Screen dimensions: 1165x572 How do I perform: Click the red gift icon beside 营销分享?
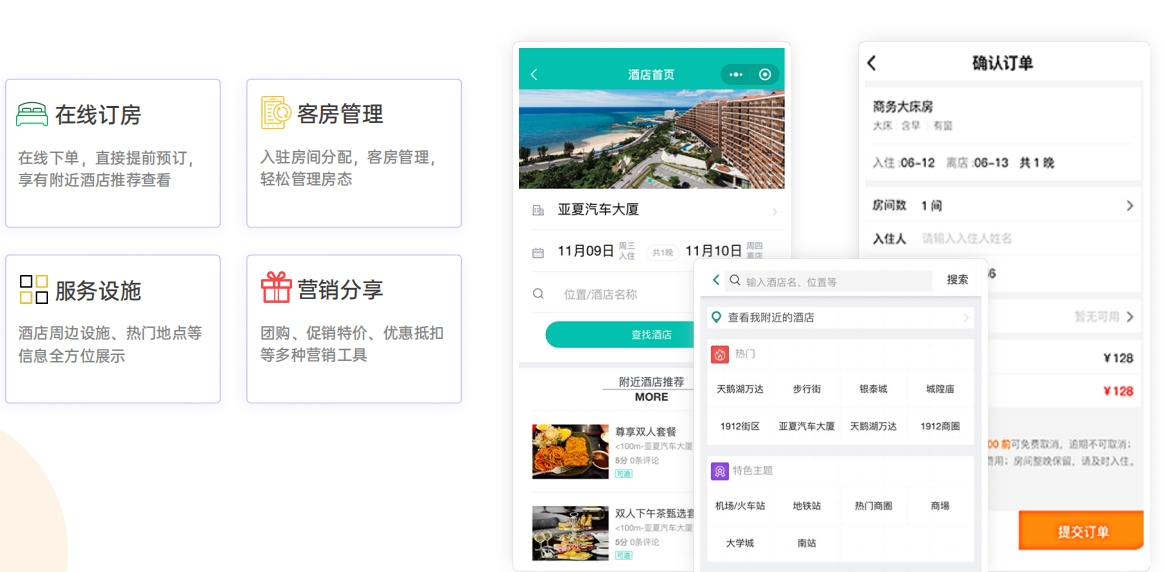(x=276, y=287)
